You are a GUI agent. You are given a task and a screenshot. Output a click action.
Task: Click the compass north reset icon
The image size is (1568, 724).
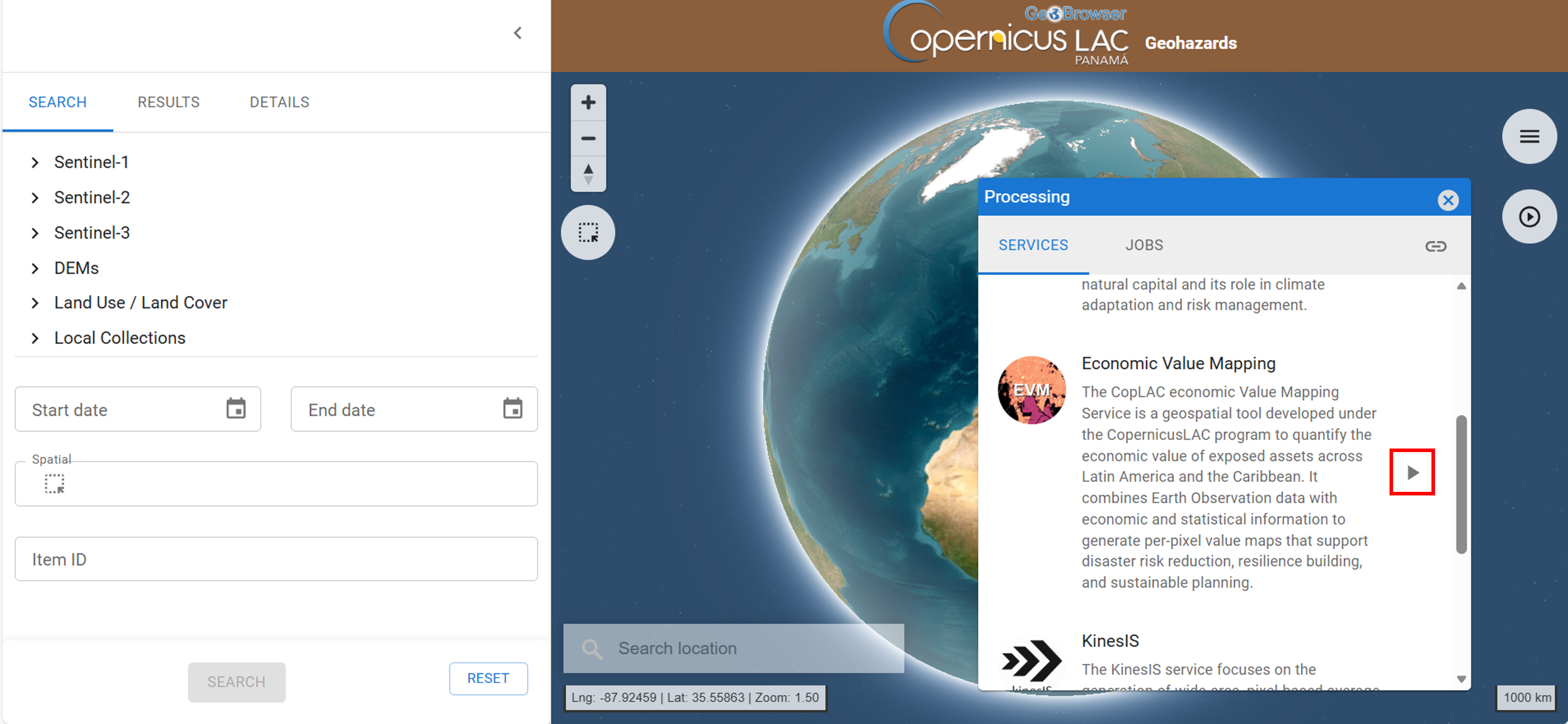[x=588, y=174]
